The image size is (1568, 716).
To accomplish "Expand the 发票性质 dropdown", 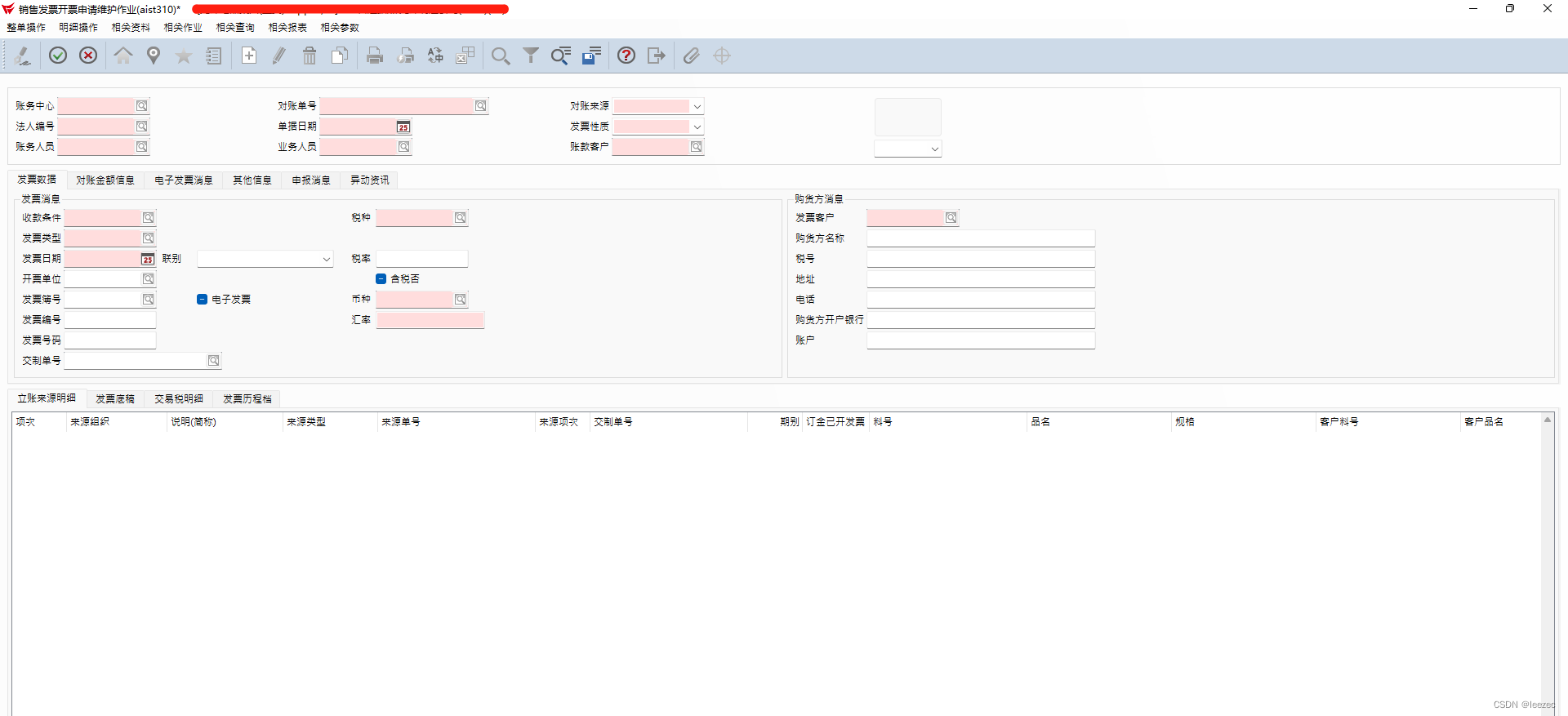I will pyautogui.click(x=697, y=127).
